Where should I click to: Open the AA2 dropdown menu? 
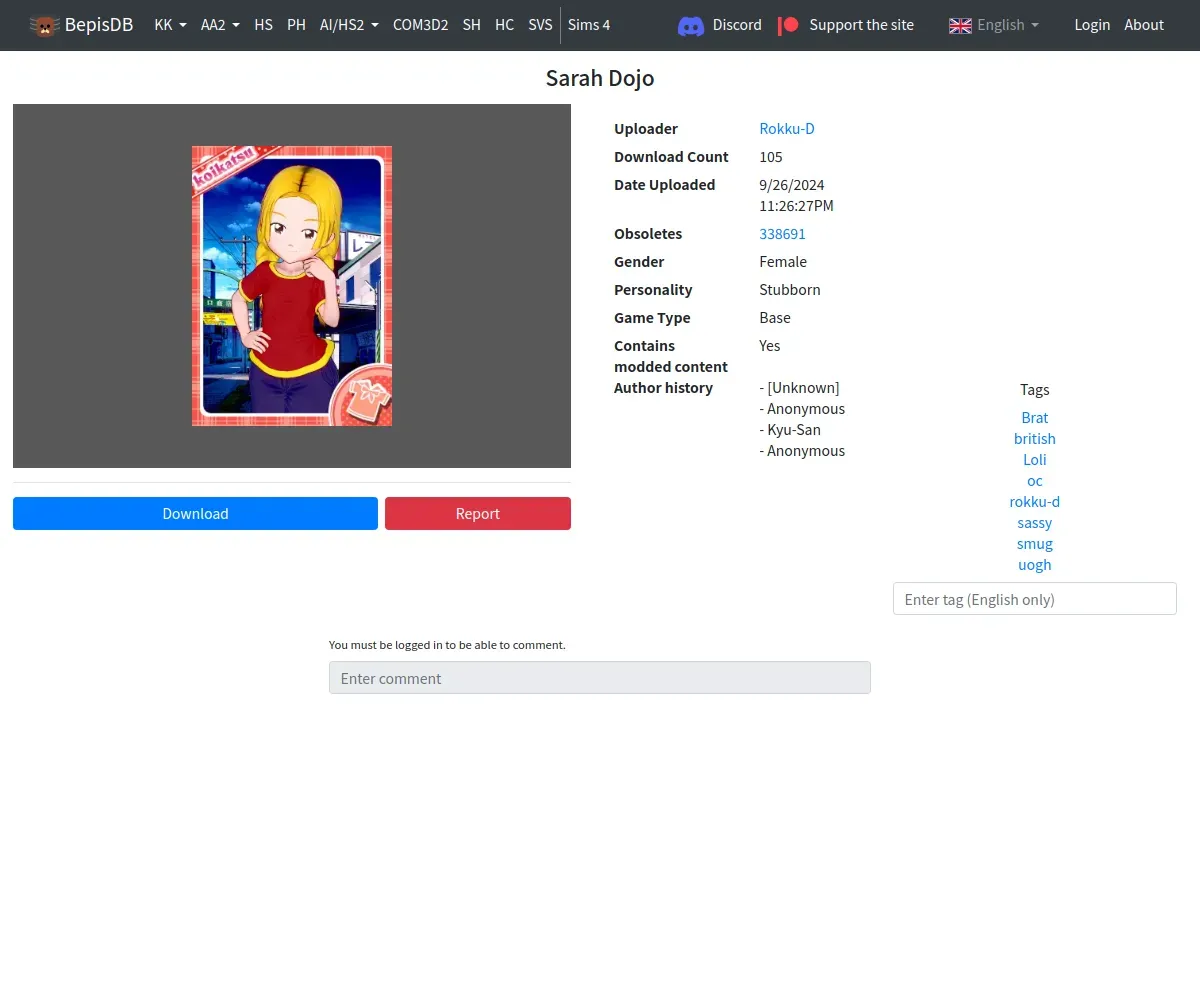click(220, 25)
